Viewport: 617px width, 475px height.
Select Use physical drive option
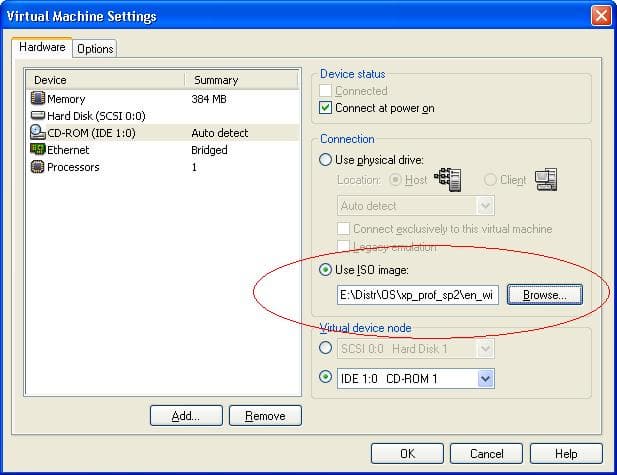325,160
